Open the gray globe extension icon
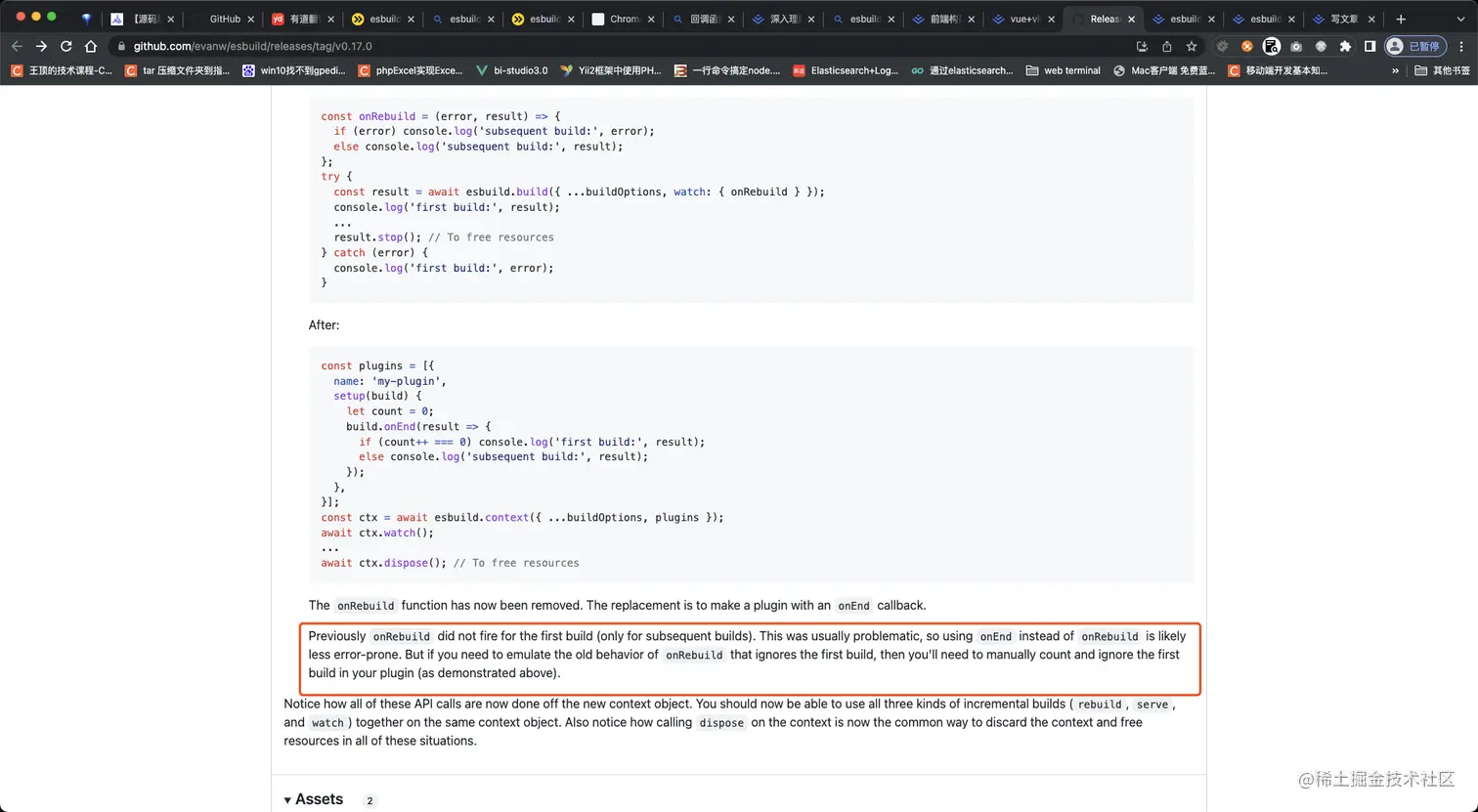The width and height of the screenshot is (1478, 812). pyautogui.click(x=1321, y=46)
